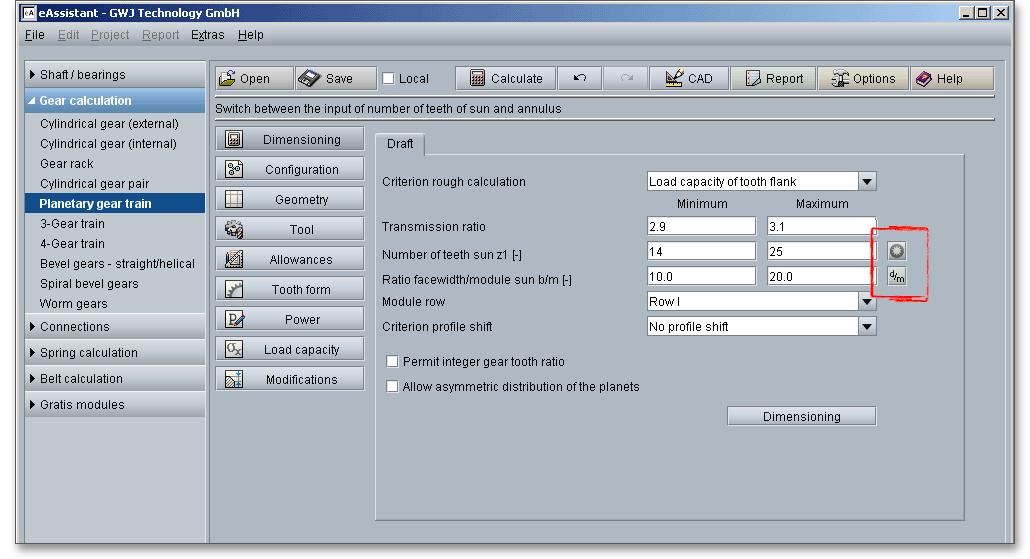Open the Options toolbar button

862,79
